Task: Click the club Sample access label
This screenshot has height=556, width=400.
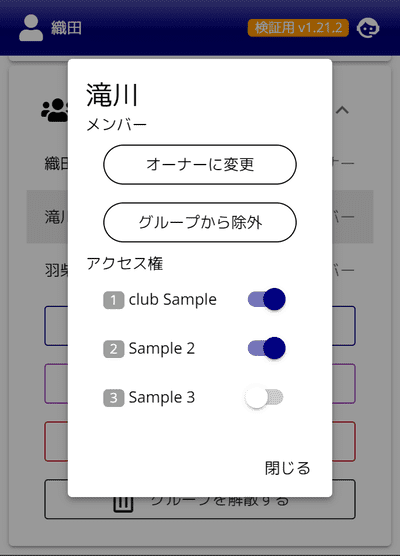Action: pyautogui.click(x=173, y=300)
